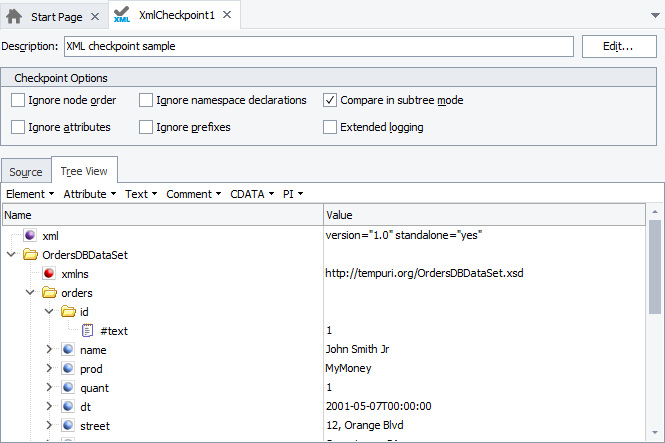Click the vertical scrollbar thumb
Screen dimensions: 665x443
pos(655,266)
